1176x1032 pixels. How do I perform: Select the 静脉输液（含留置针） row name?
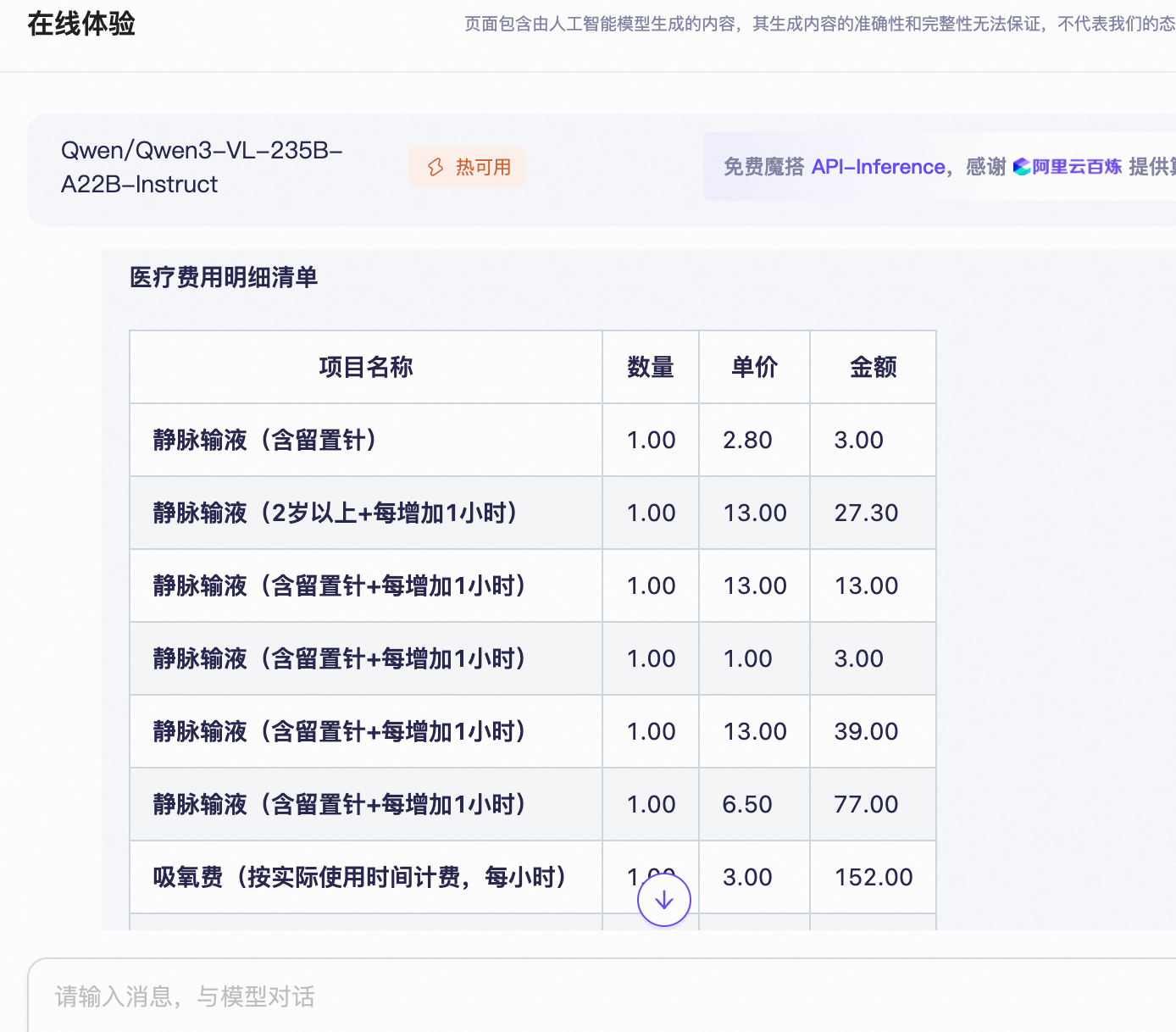coord(264,440)
